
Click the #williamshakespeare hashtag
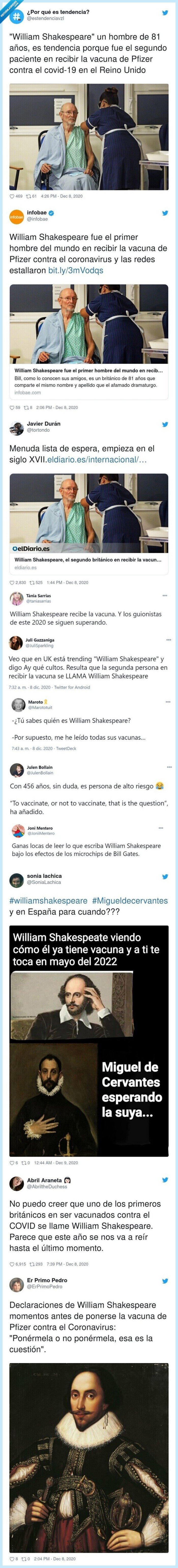41,897
